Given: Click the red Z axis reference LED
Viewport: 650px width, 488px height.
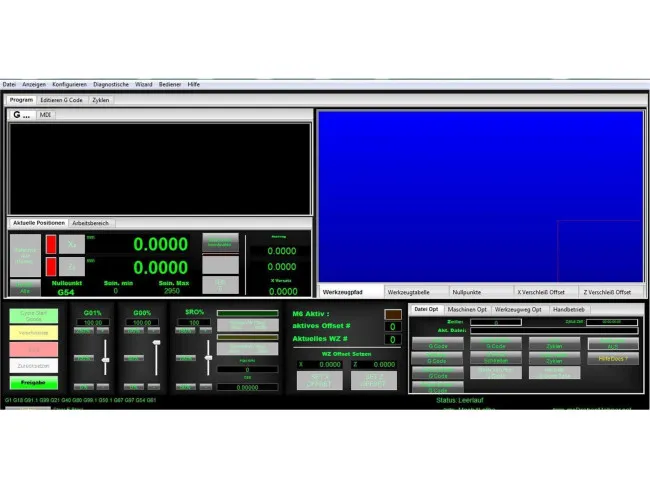Looking at the screenshot, I should pyautogui.click(x=51, y=267).
